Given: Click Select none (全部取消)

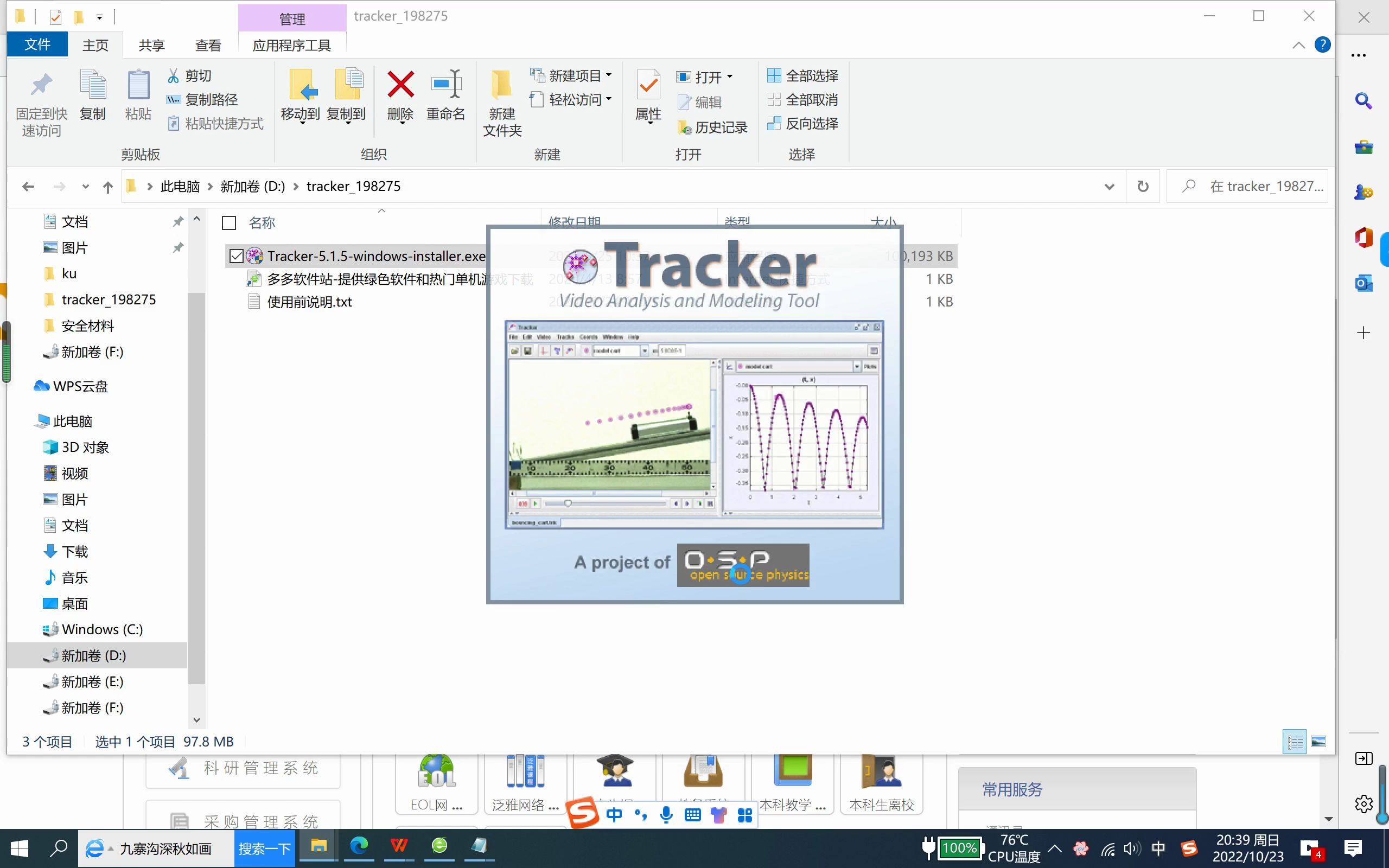Looking at the screenshot, I should pyautogui.click(x=803, y=100).
